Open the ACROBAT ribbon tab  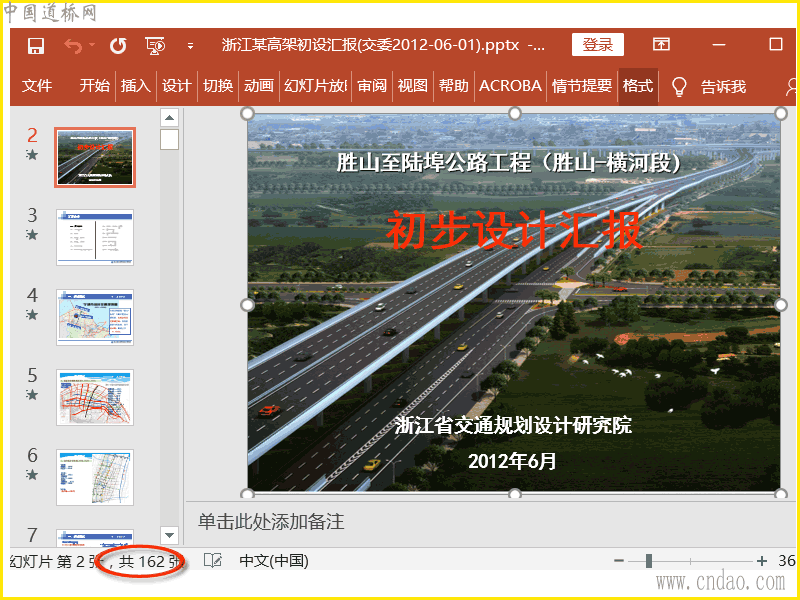click(x=510, y=86)
